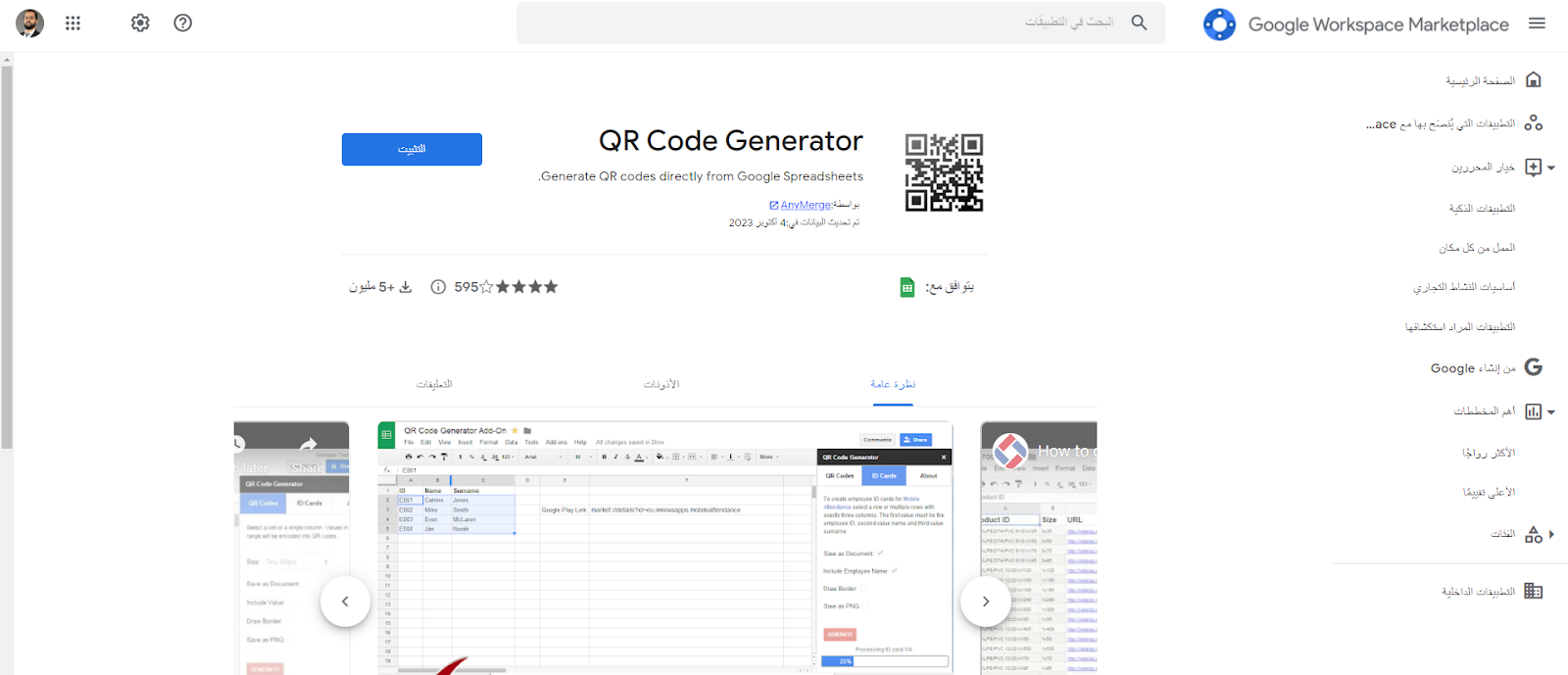Open the Works with Workspace apps icon

tap(1534, 122)
